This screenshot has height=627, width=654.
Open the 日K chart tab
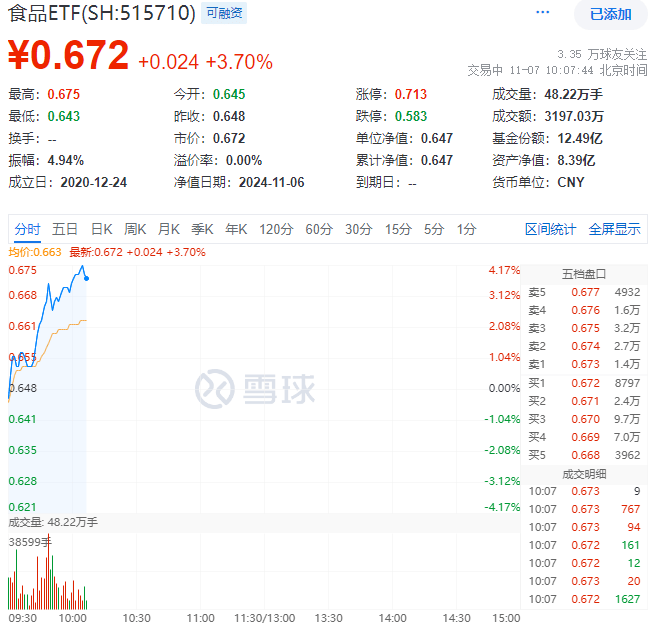[102, 229]
